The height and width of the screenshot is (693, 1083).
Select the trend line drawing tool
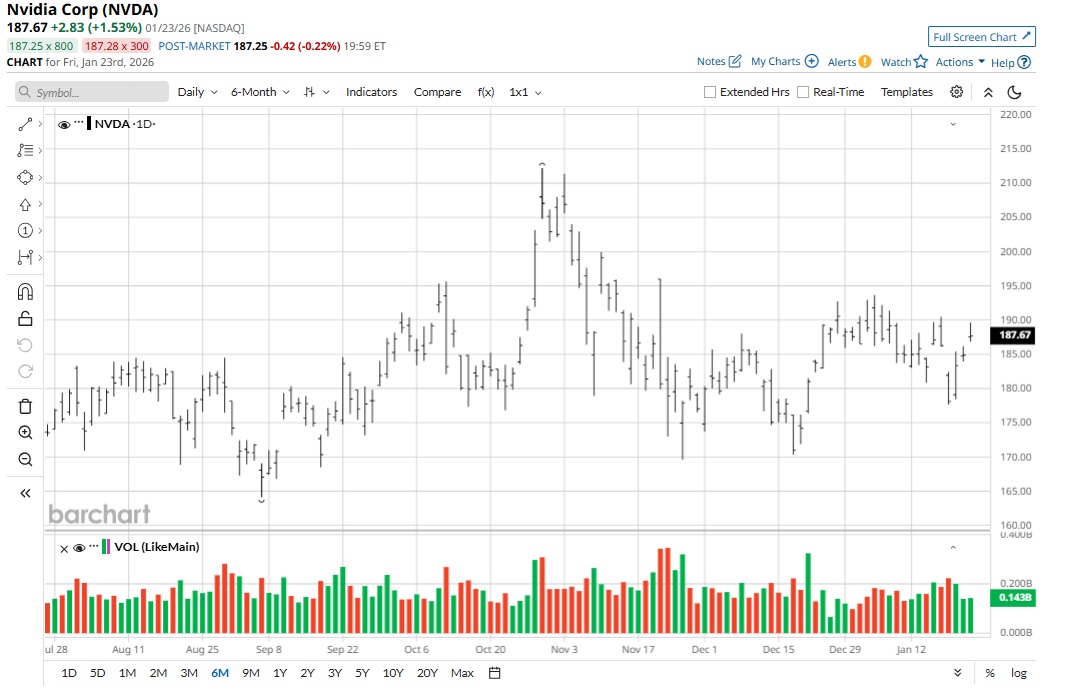(x=25, y=124)
